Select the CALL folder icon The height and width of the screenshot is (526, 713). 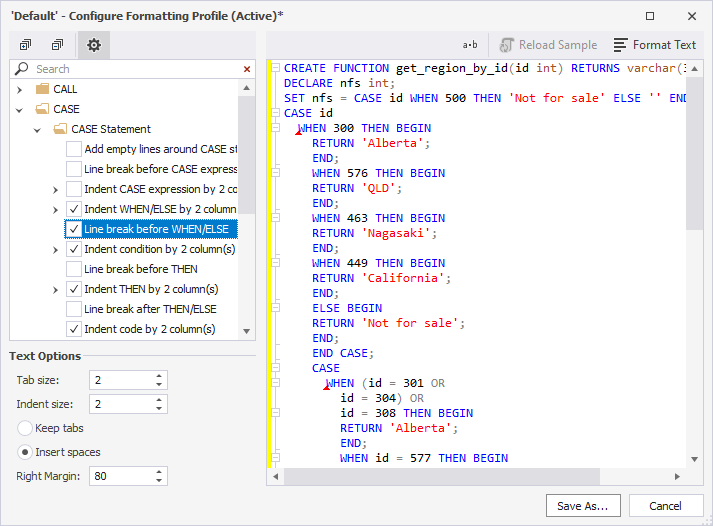point(42,89)
